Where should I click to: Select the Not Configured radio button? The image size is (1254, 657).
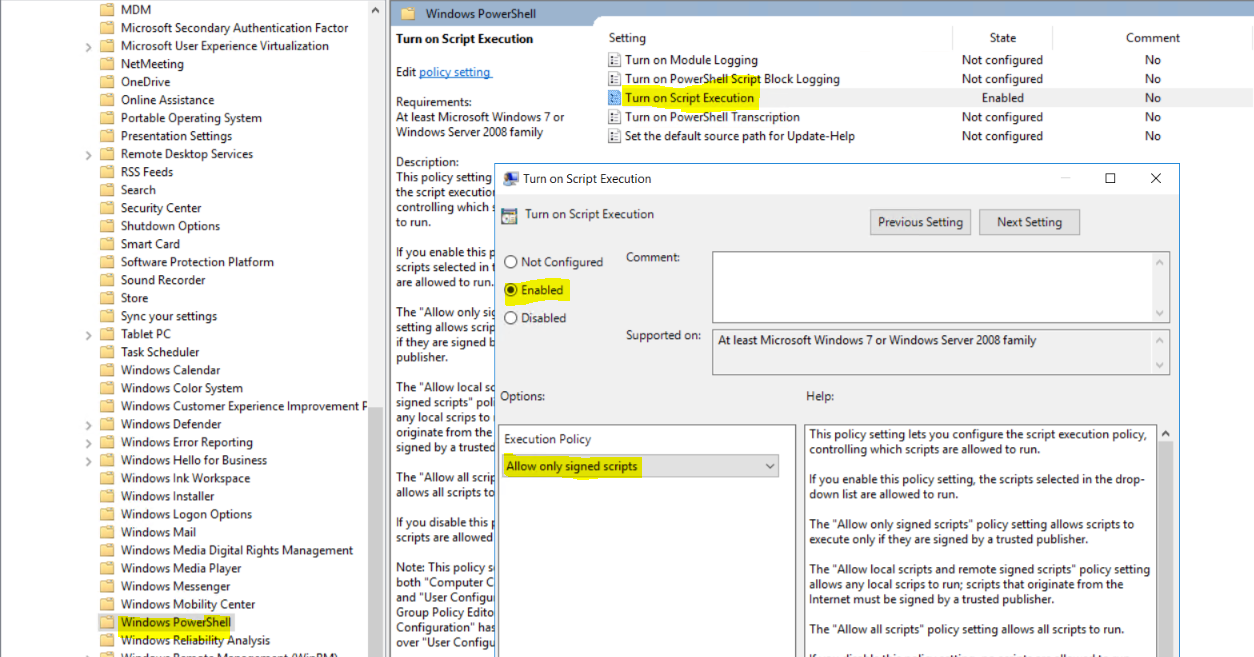click(511, 262)
